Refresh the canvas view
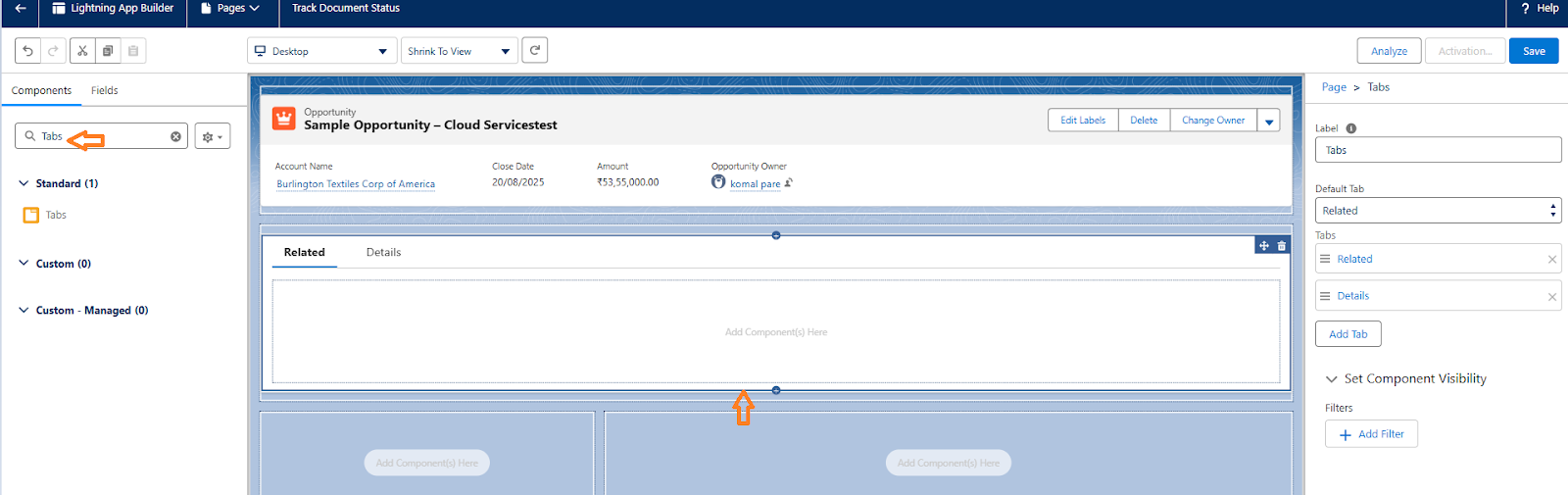 coord(534,51)
